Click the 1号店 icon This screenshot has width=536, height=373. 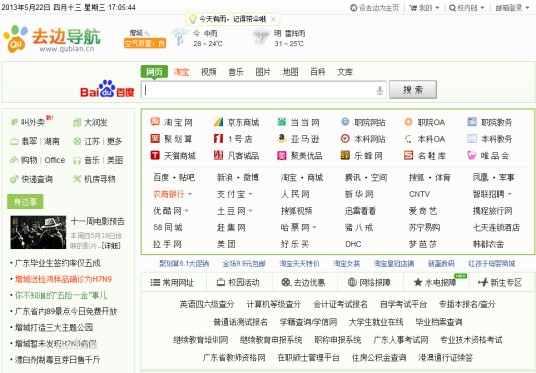(218, 138)
